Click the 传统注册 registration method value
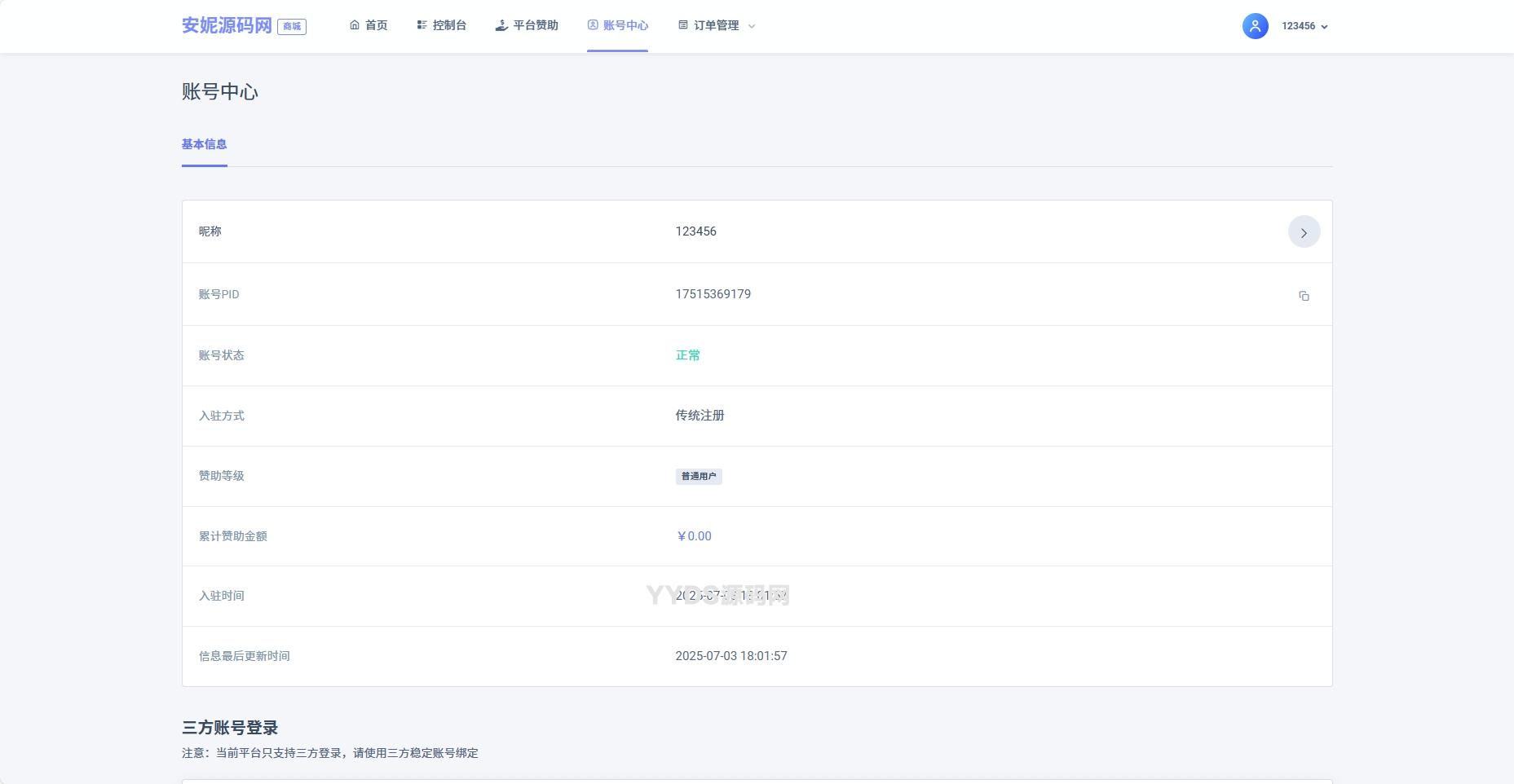1514x784 pixels. click(x=699, y=416)
